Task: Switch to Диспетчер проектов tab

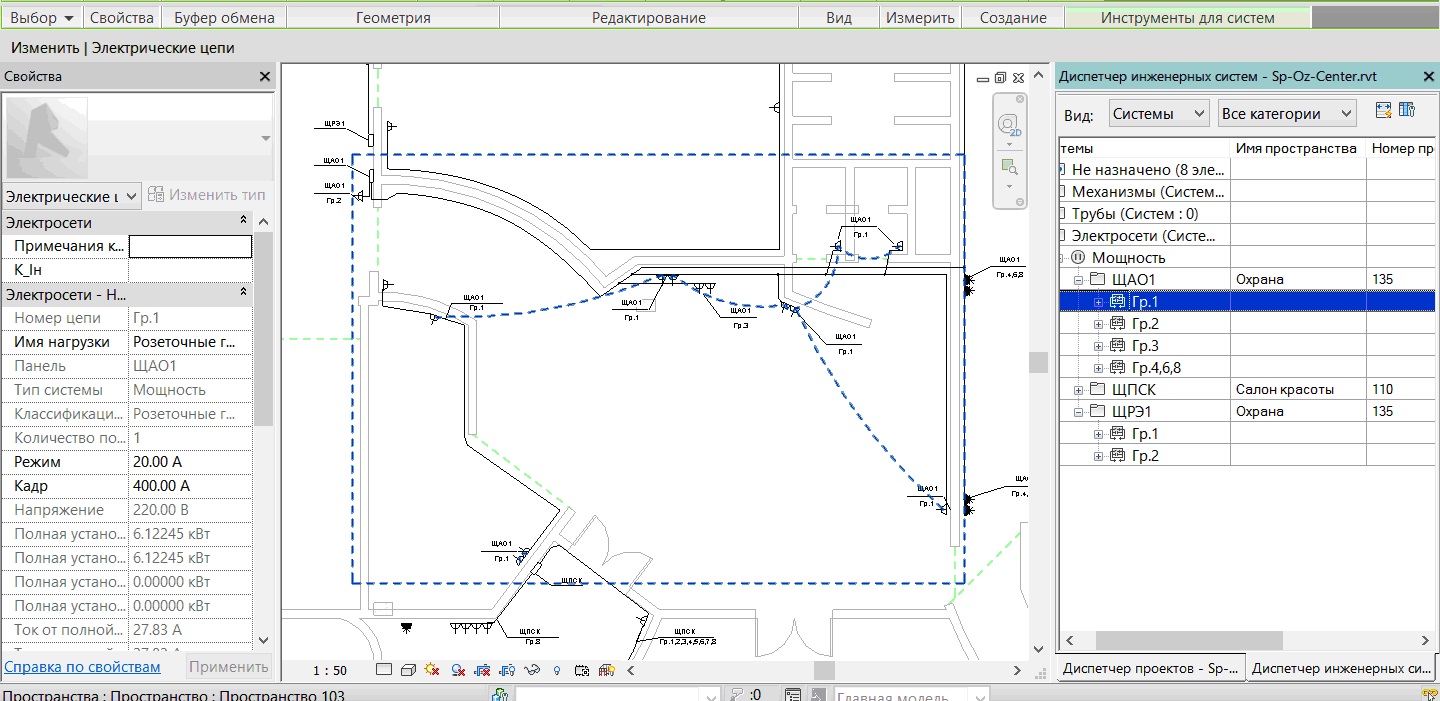Action: 1151,668
